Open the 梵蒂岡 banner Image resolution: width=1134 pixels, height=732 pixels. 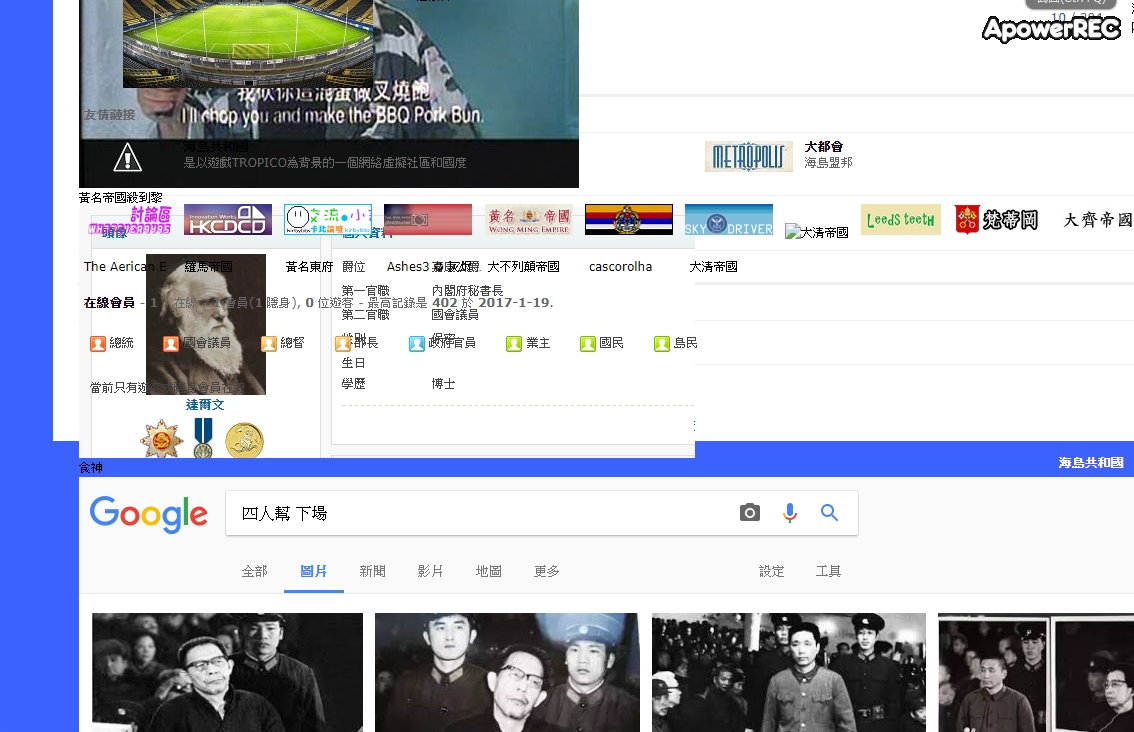997,220
